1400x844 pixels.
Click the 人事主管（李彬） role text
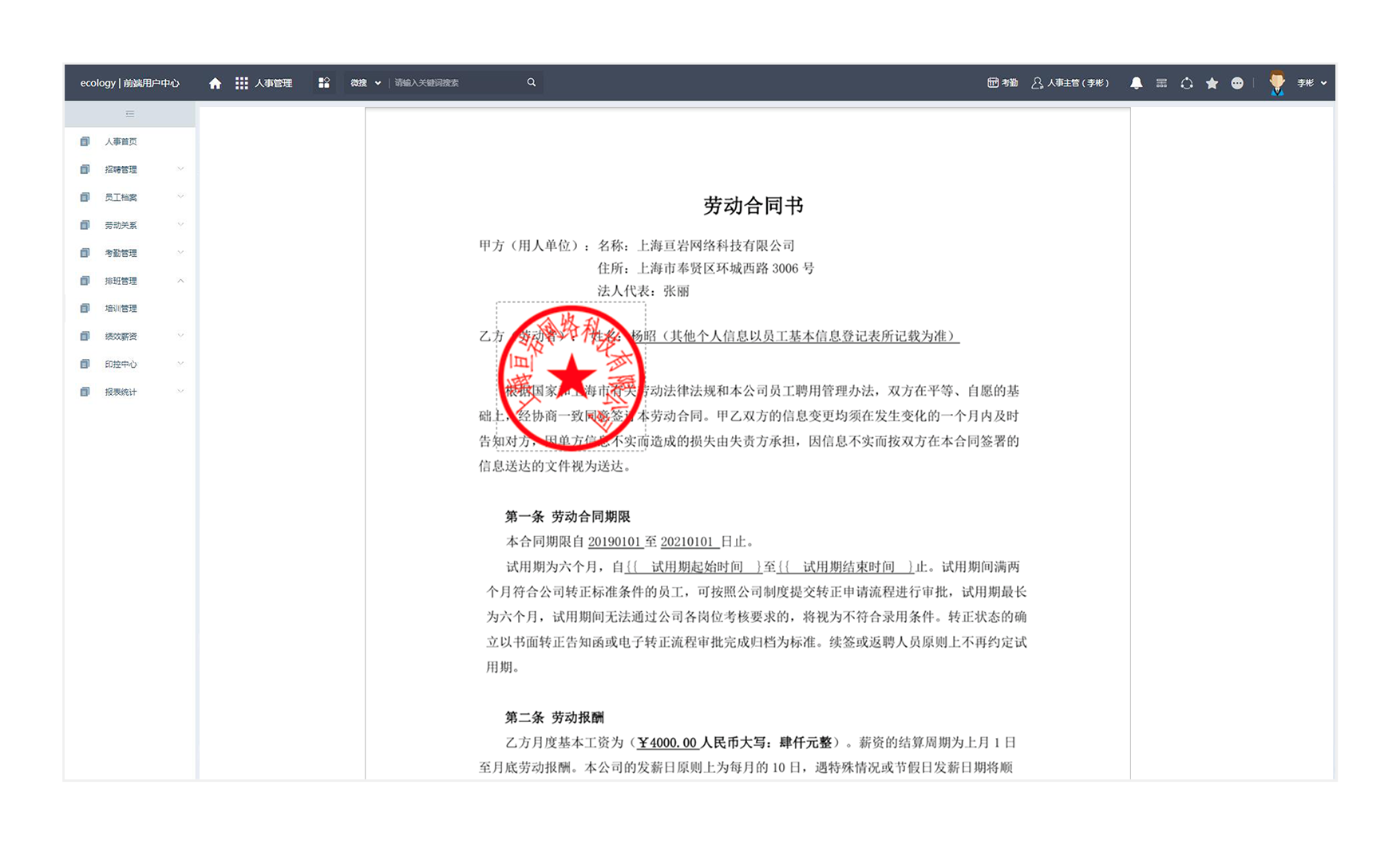(x=1078, y=83)
